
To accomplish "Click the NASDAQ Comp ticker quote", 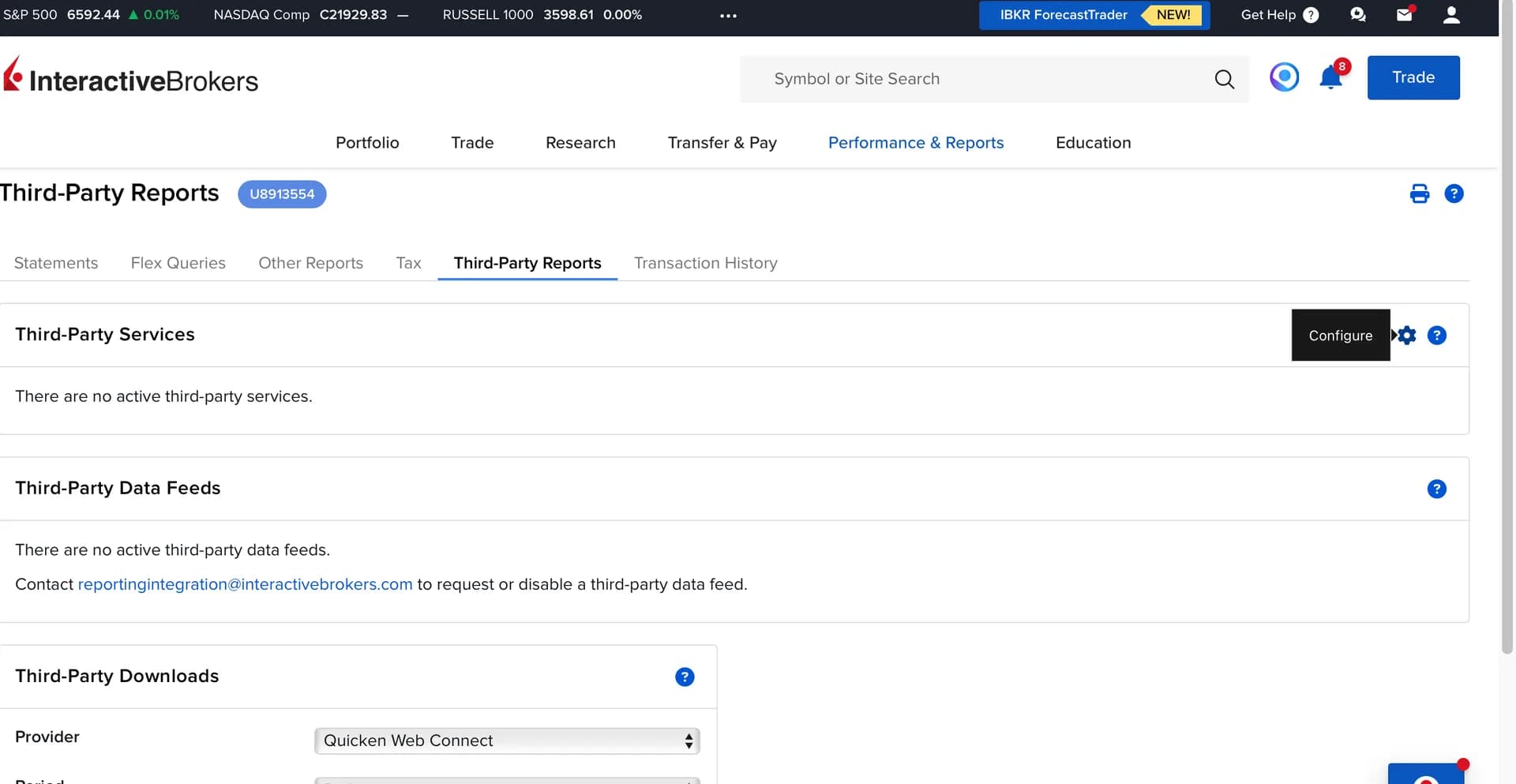I will (311, 15).
